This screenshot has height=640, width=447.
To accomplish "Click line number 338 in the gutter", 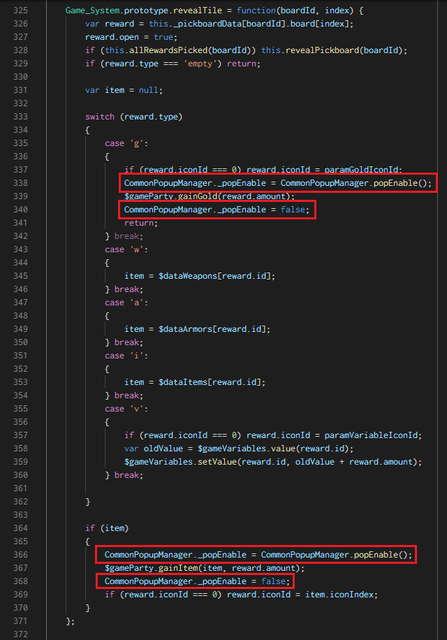I will [20, 183].
